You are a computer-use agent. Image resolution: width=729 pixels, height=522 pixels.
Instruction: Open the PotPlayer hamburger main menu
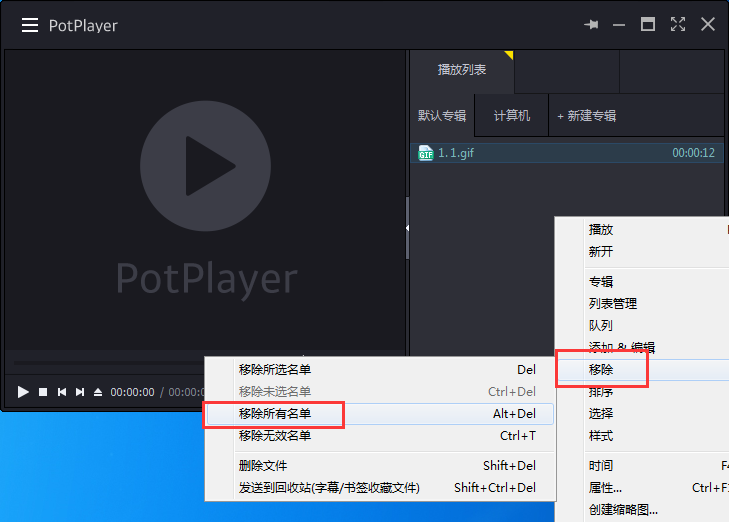30,25
